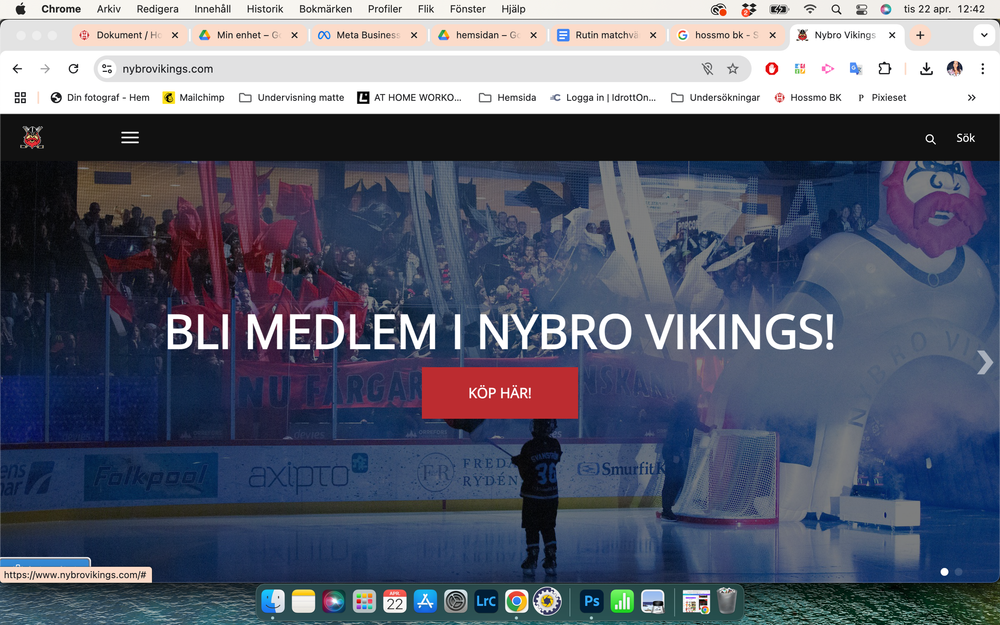Open Launchpad from the Dock
1000x625 pixels.
pos(364,601)
